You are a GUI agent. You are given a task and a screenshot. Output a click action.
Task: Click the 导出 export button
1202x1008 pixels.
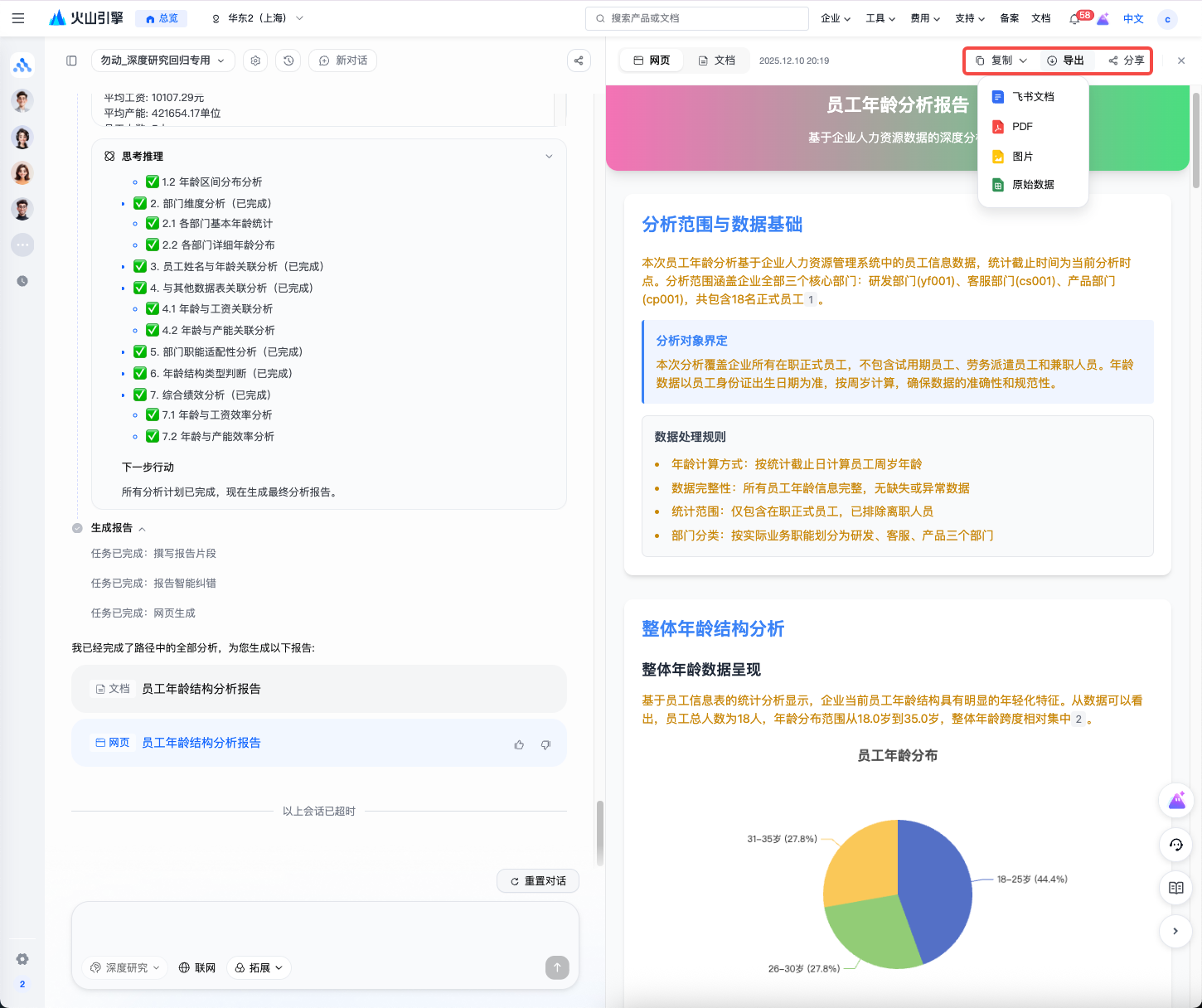pyautogui.click(x=1066, y=61)
